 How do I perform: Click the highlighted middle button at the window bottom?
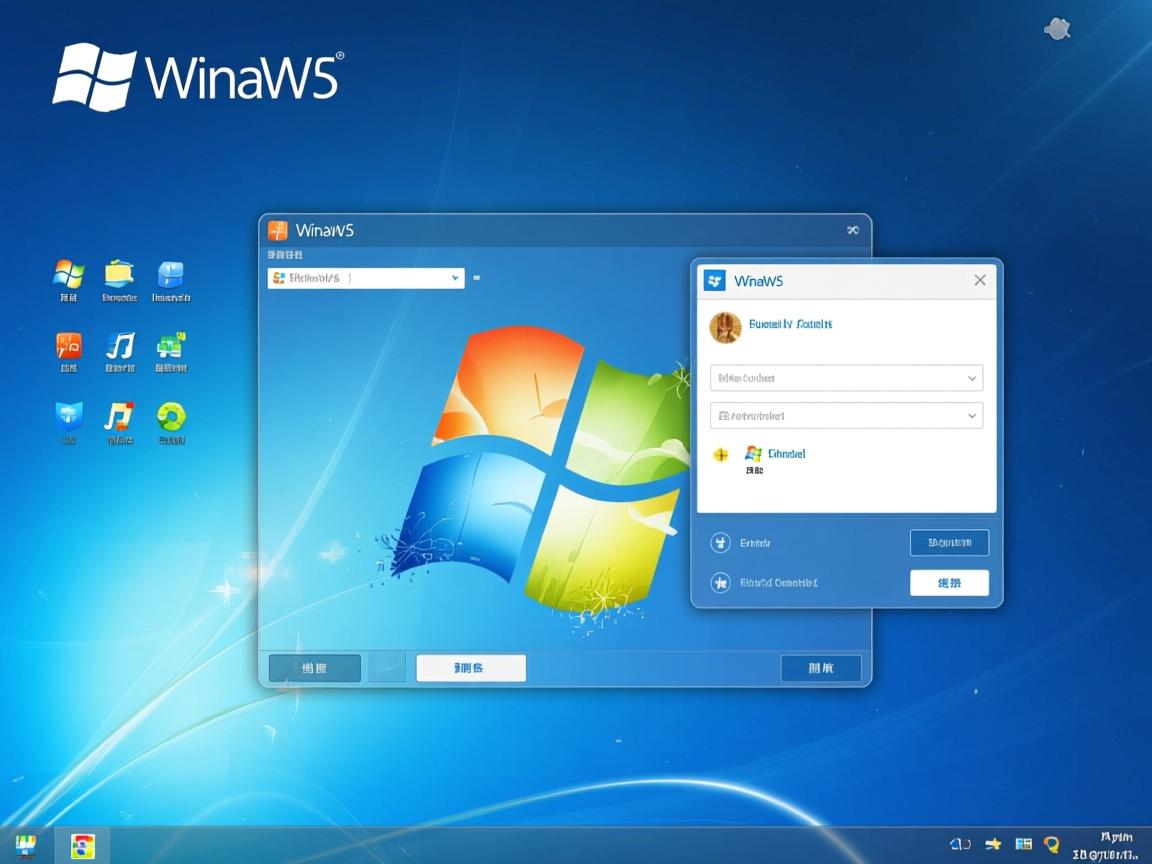(470, 667)
